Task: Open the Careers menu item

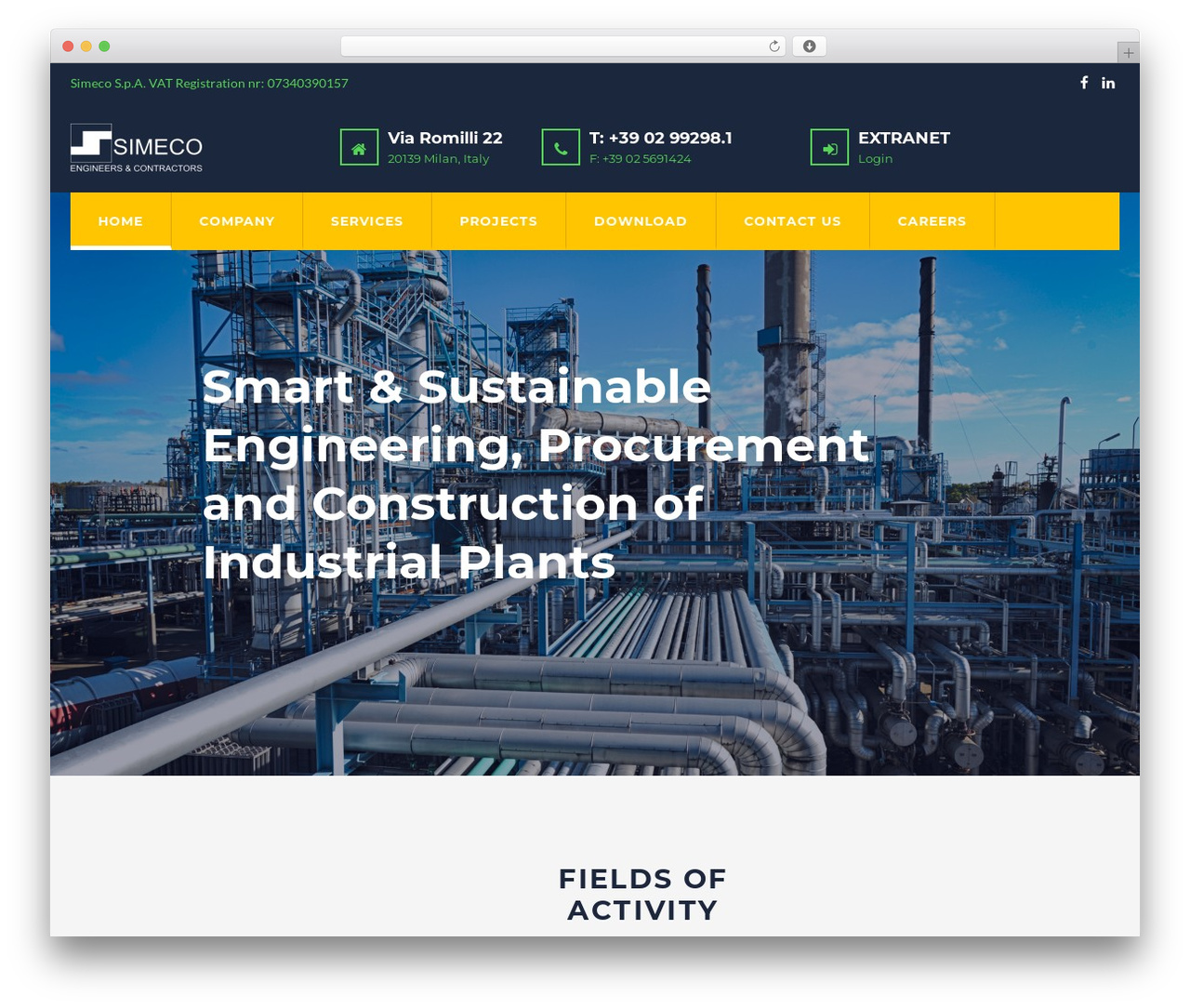Action: tap(932, 221)
